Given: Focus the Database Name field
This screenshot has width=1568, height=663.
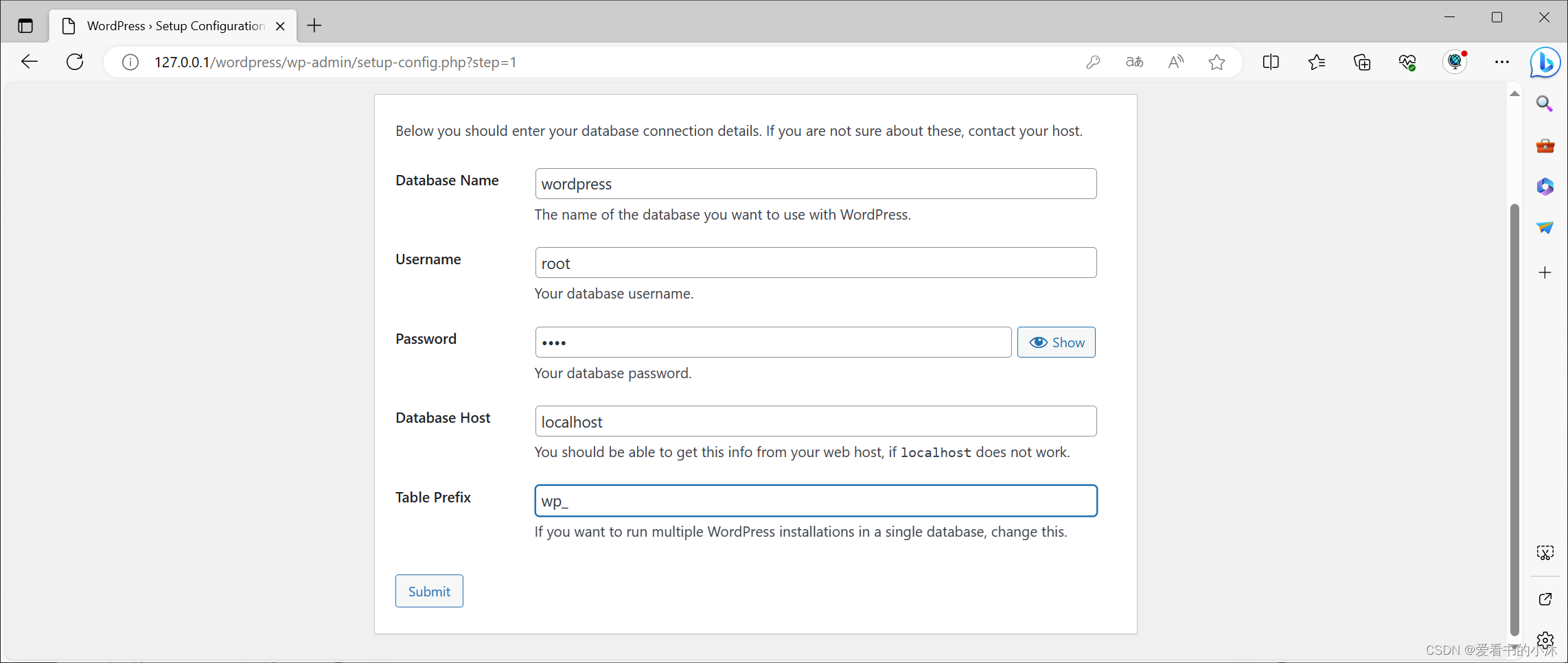Looking at the screenshot, I should pos(816,184).
